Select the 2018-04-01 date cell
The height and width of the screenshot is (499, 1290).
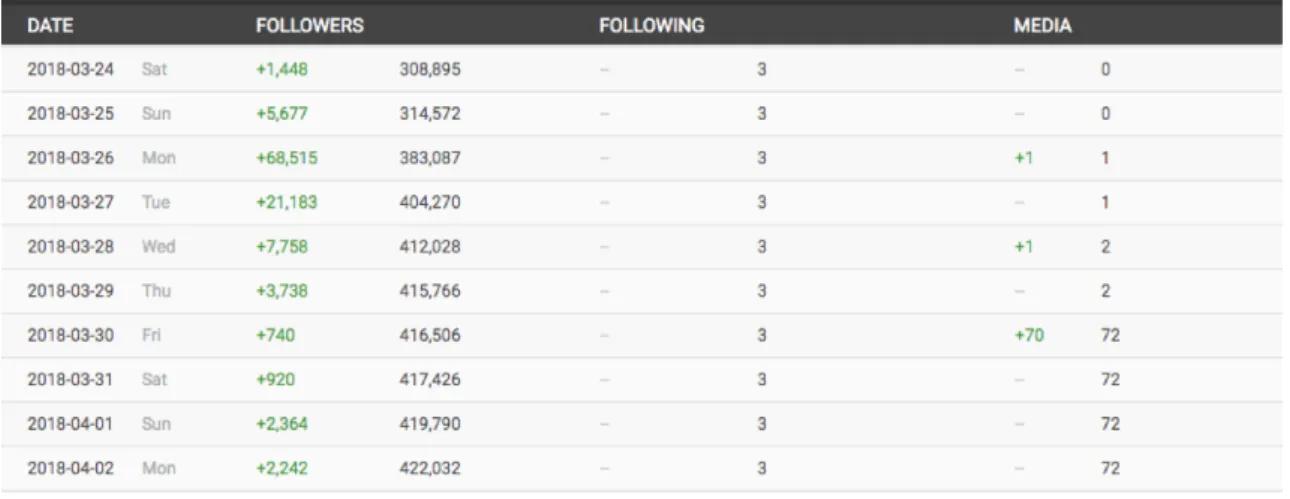(x=70, y=423)
